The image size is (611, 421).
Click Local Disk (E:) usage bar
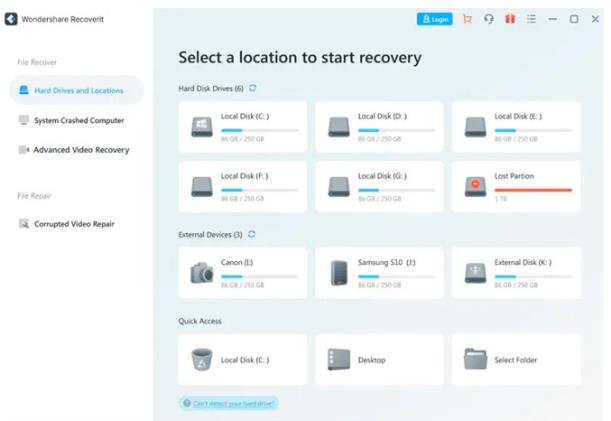coord(533,129)
